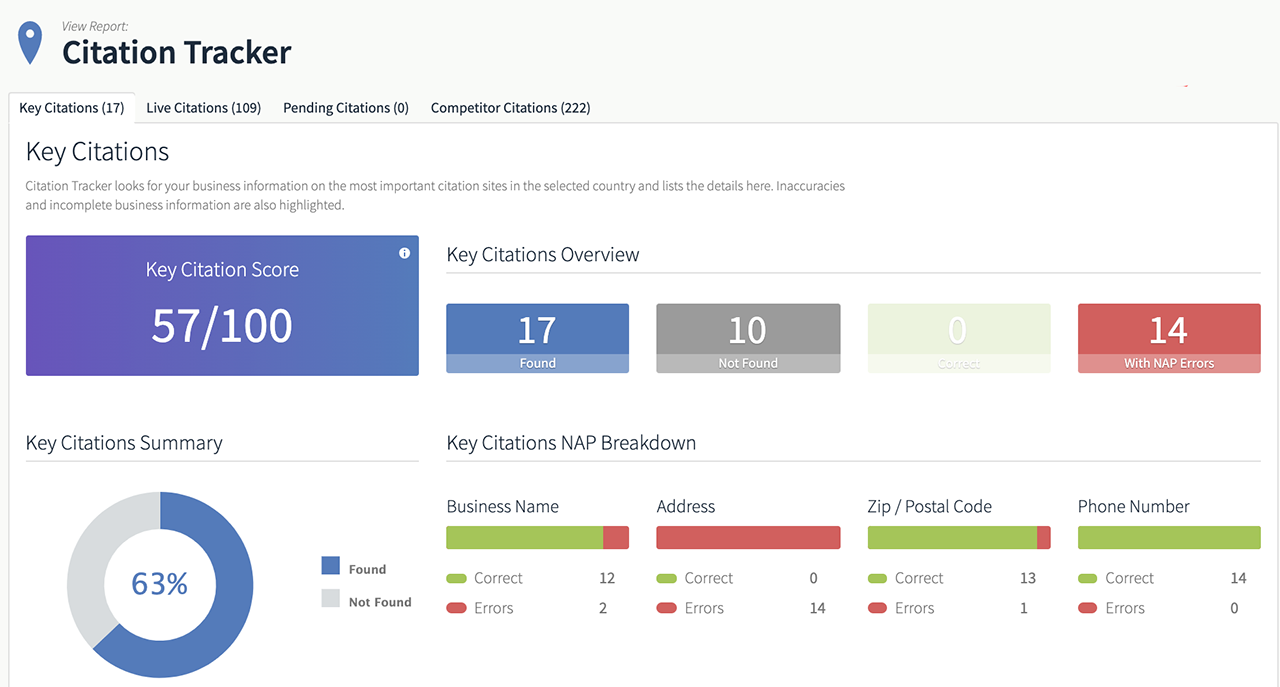Click the With NAP Errors stat box
1280x687 pixels.
1168,338
